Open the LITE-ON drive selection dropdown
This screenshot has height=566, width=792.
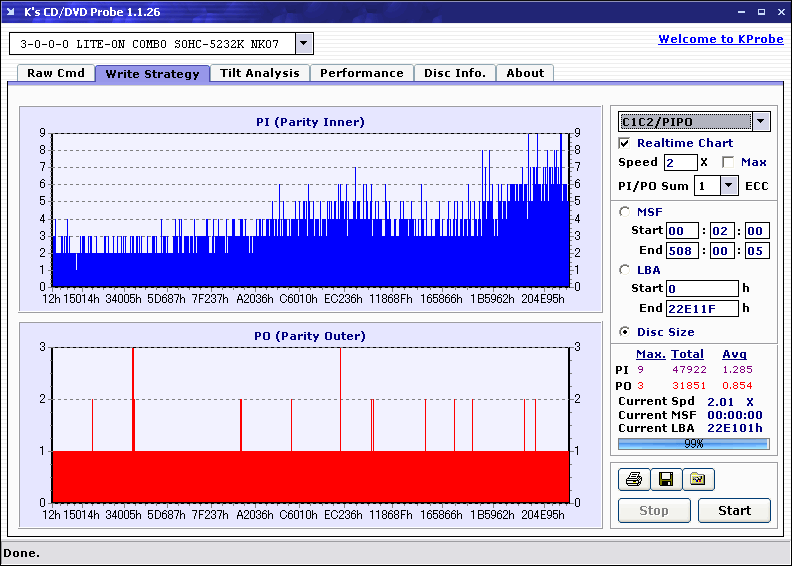(x=305, y=44)
